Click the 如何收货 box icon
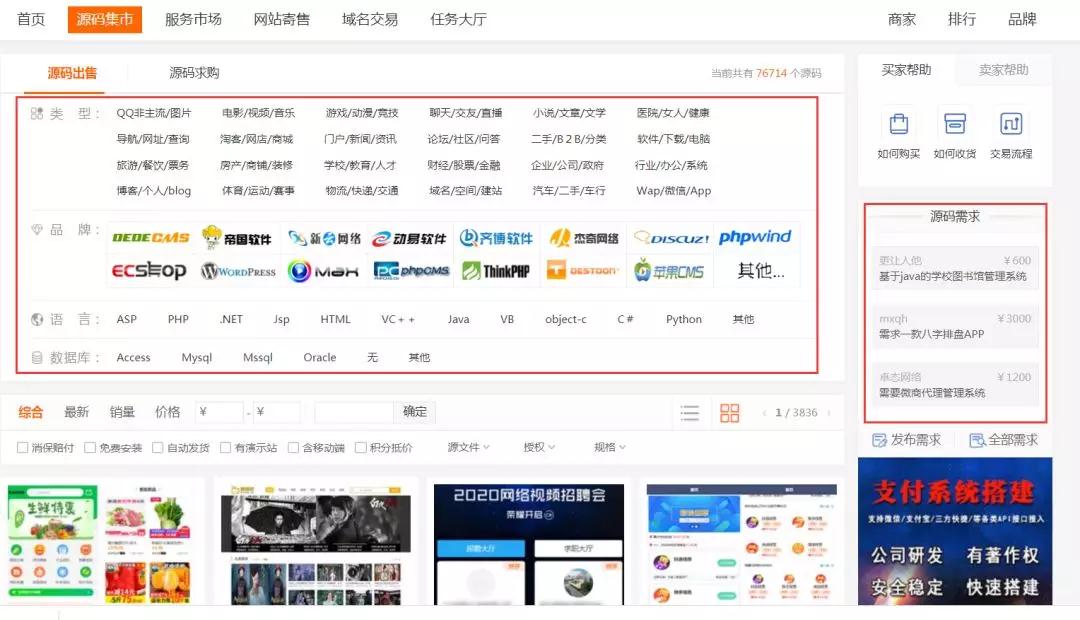Screen dimensions: 1080x620 click(954, 124)
